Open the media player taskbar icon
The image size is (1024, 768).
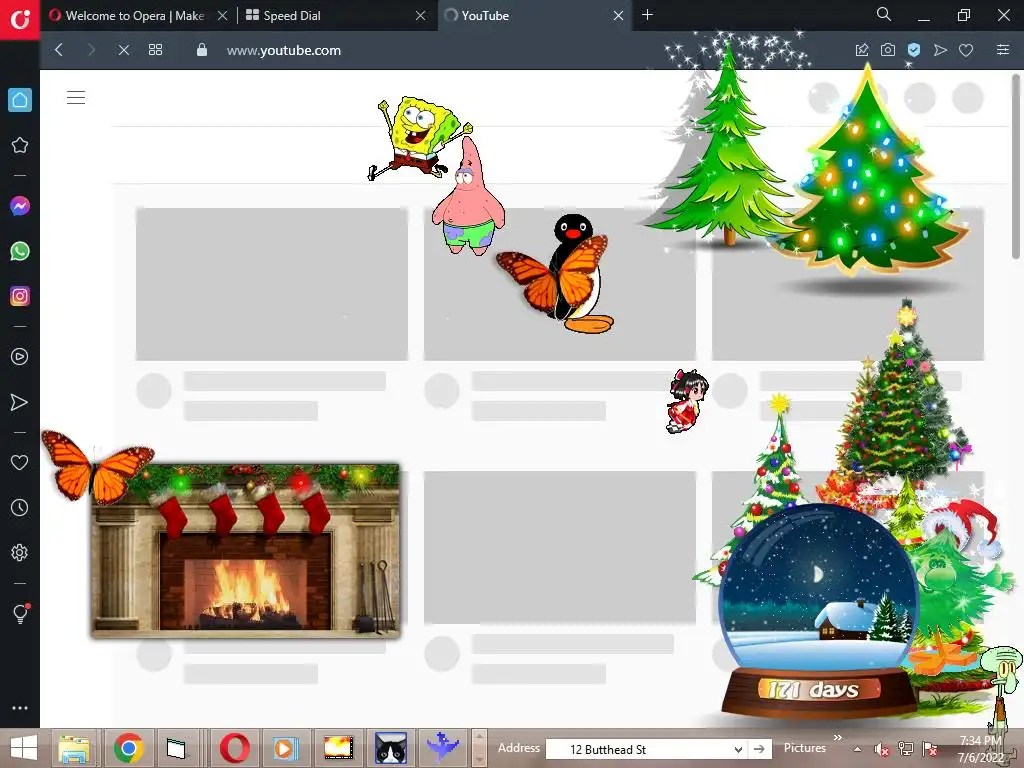[x=285, y=748]
